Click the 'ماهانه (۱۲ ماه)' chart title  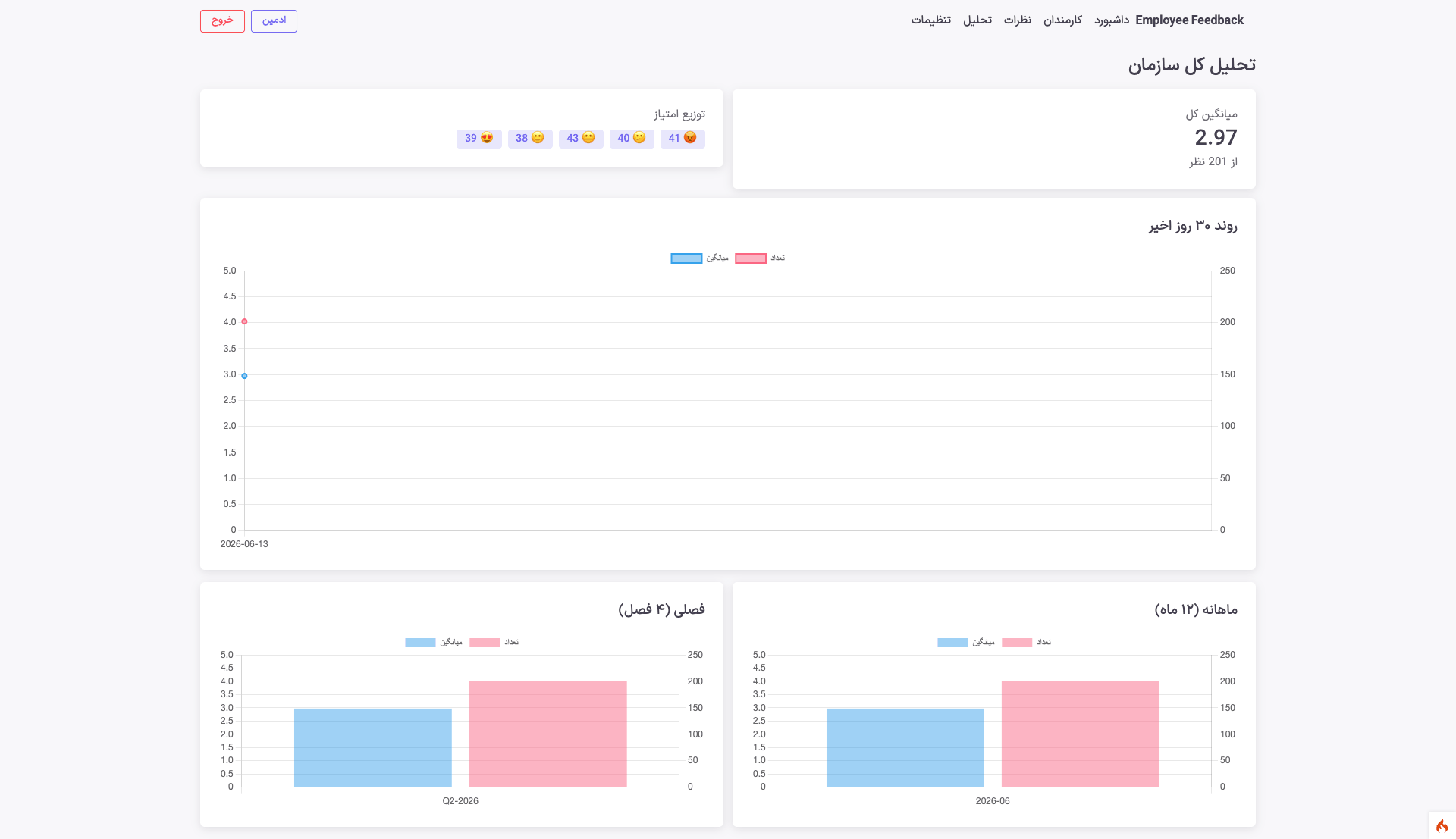1196,609
